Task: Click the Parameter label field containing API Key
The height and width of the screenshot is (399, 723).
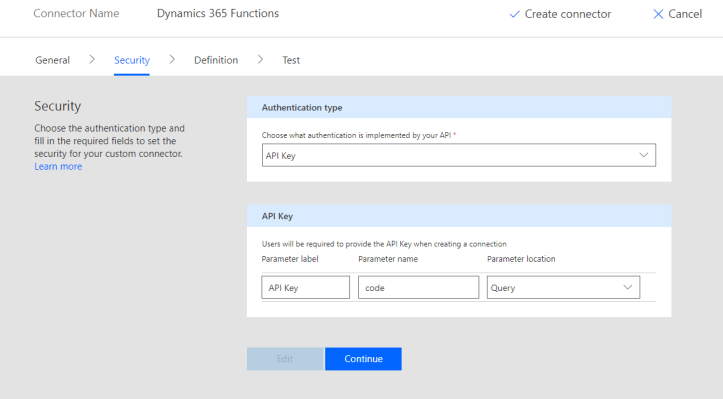Action: click(x=305, y=287)
